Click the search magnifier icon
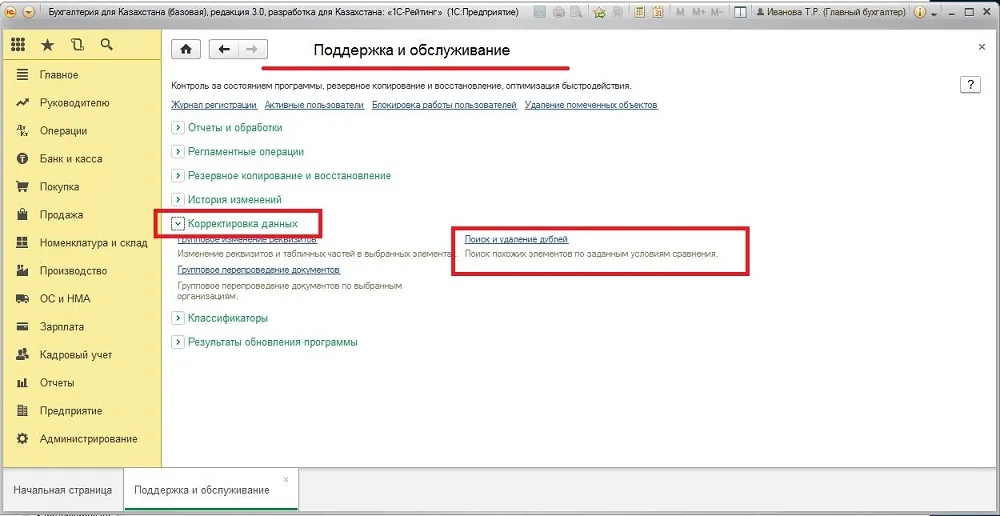This screenshot has width=1000, height=516. click(x=107, y=45)
